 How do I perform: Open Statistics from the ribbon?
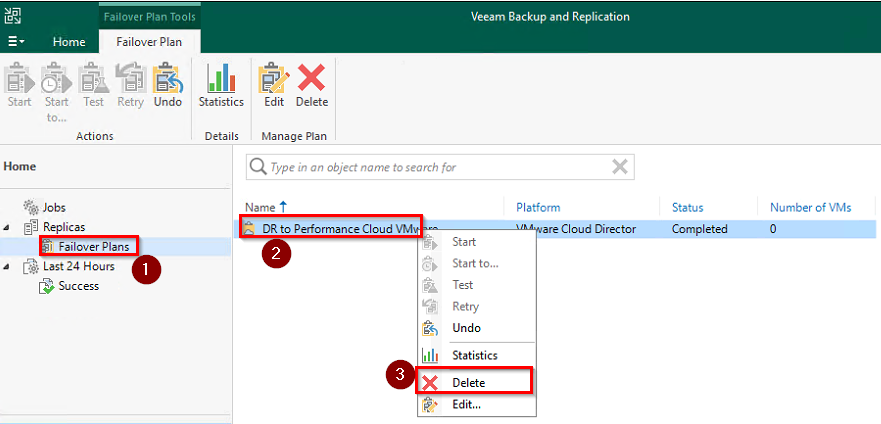[x=221, y=86]
